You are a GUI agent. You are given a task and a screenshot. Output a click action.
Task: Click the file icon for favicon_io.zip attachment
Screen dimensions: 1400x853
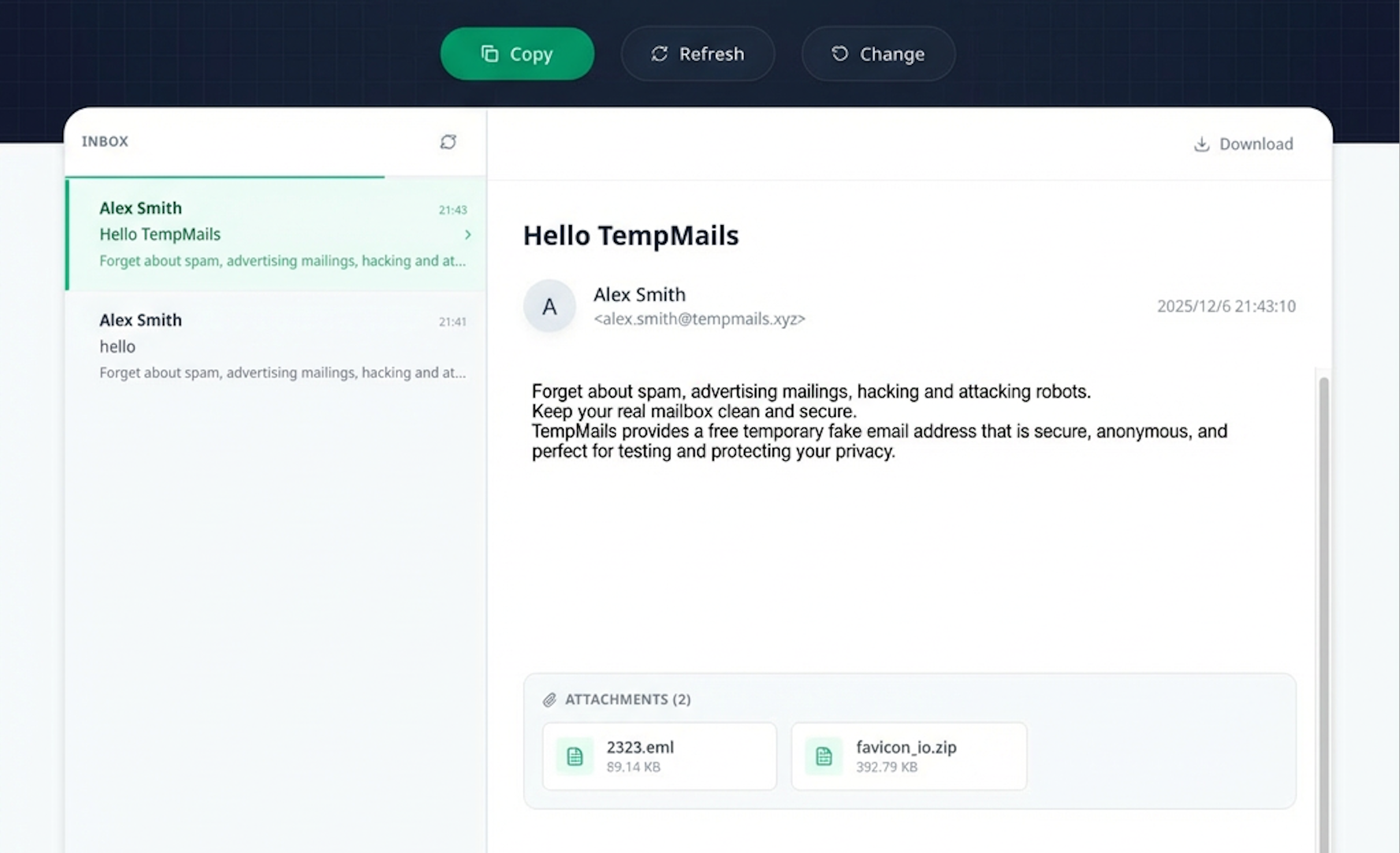824,756
